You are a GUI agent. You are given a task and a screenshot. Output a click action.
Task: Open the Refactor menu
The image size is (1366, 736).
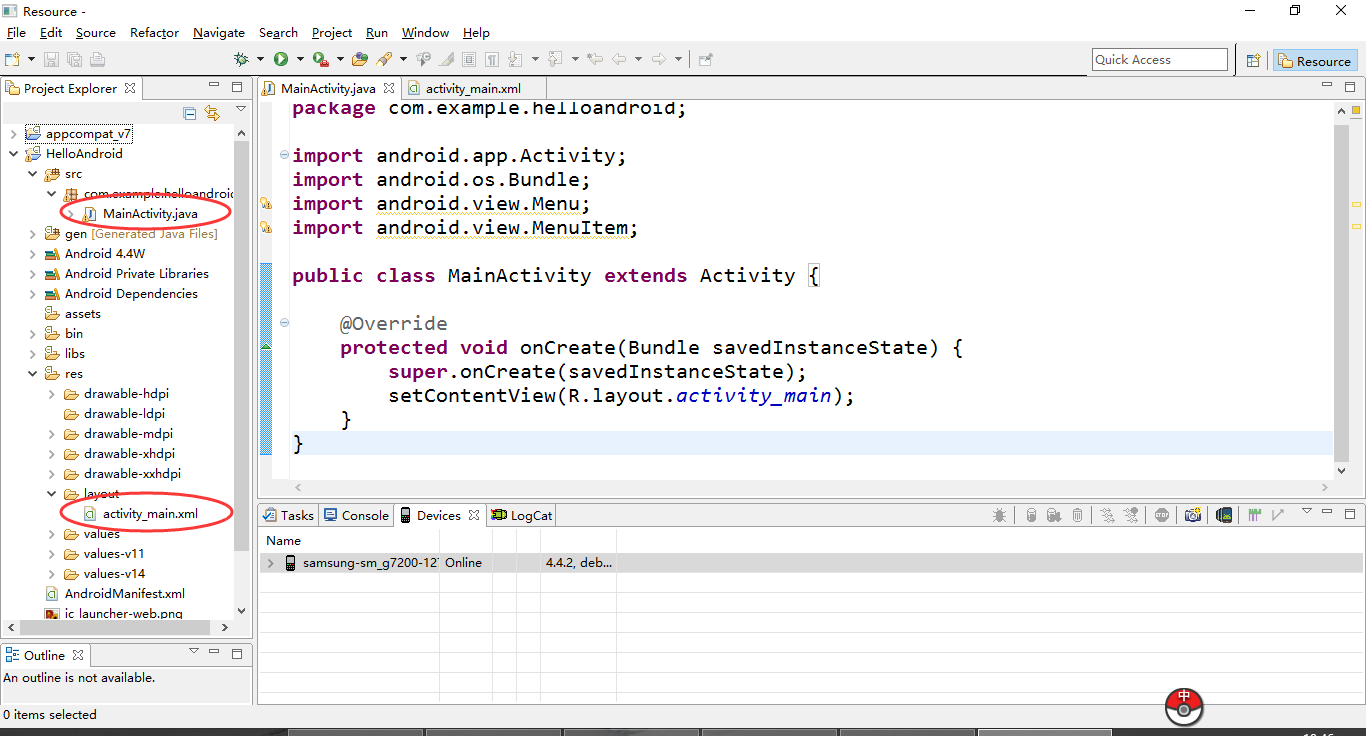pos(154,32)
